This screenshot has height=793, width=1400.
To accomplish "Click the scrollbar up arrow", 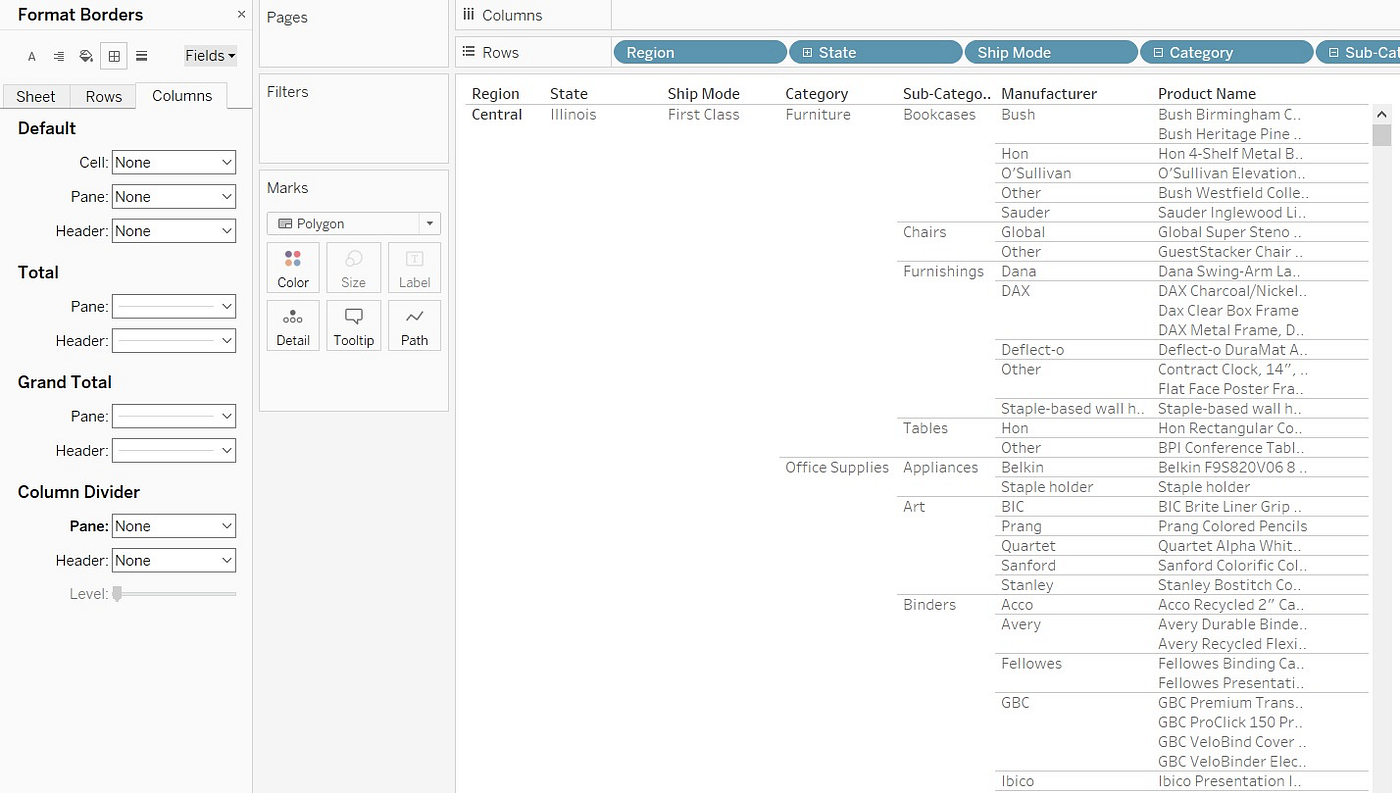I will 1382,113.
